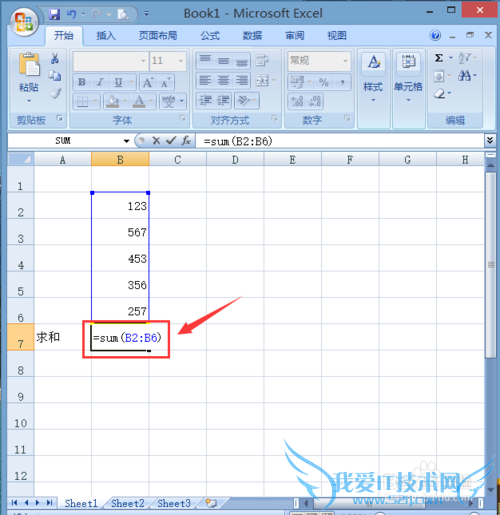
Task: Open Sort and Filter menu
Action: pos(468,58)
